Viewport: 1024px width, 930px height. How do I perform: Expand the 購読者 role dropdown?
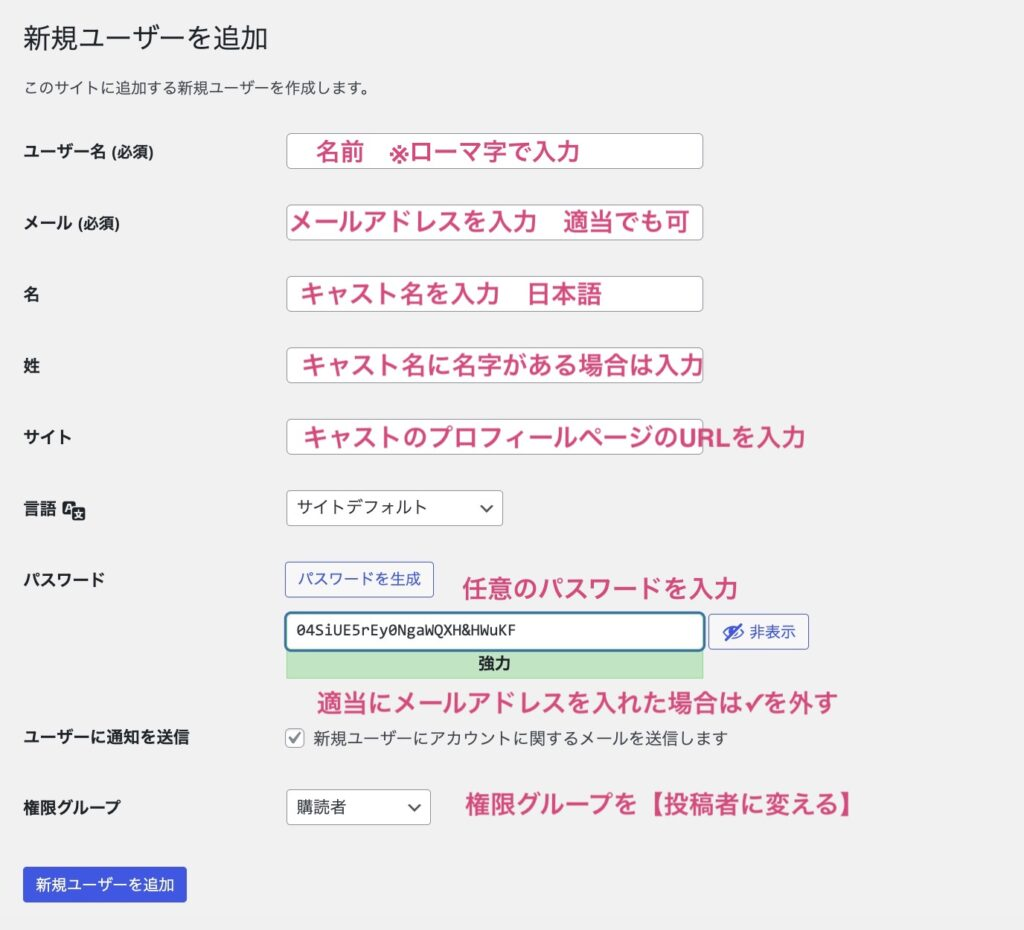(x=358, y=807)
